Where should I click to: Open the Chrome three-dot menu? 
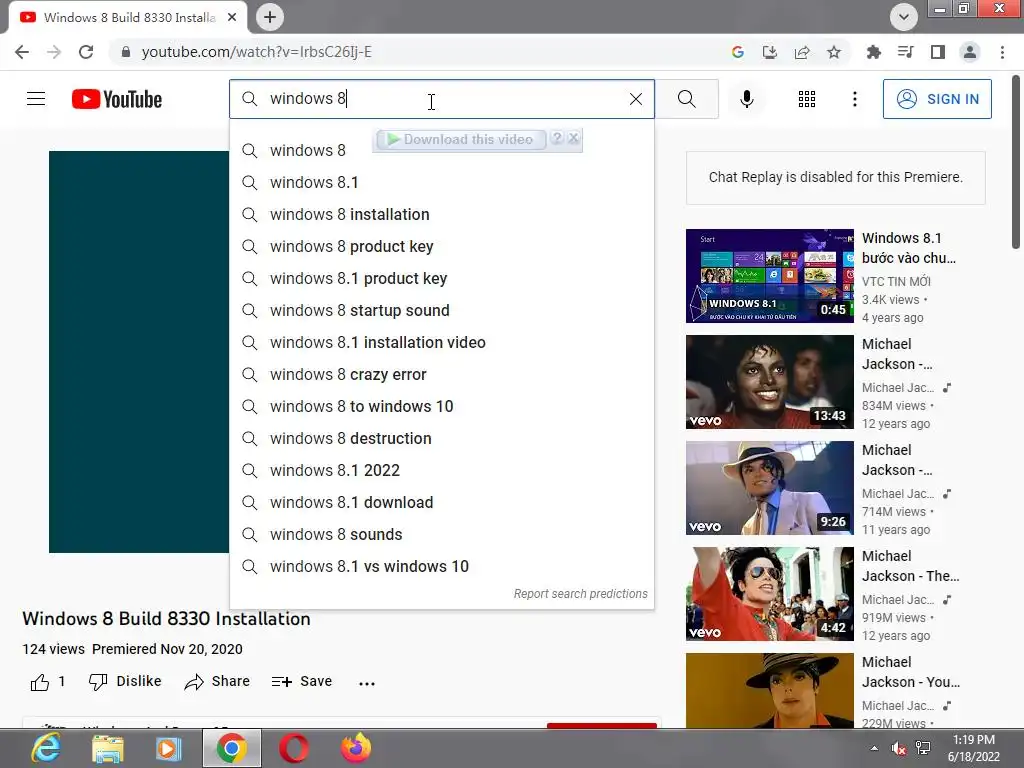coord(1002,52)
